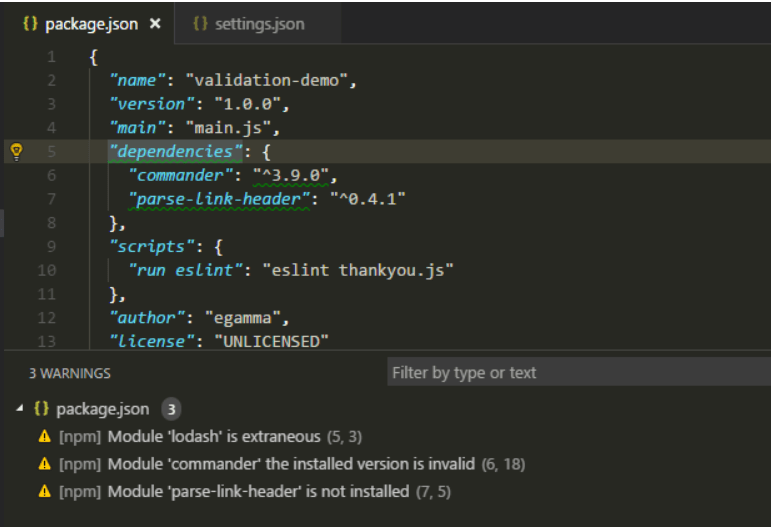This screenshot has width=776, height=530.
Task: Click the JSON braces icon on settings.json tab
Action: coord(200,23)
